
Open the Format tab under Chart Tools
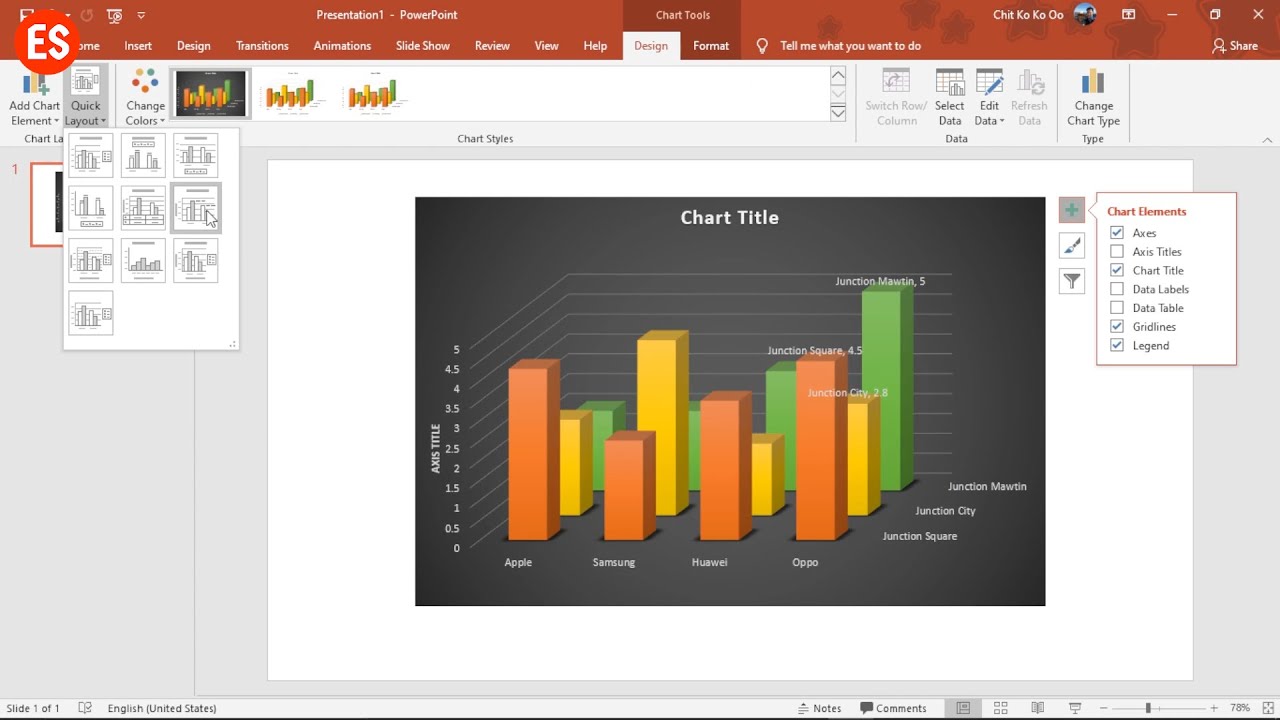(x=711, y=46)
